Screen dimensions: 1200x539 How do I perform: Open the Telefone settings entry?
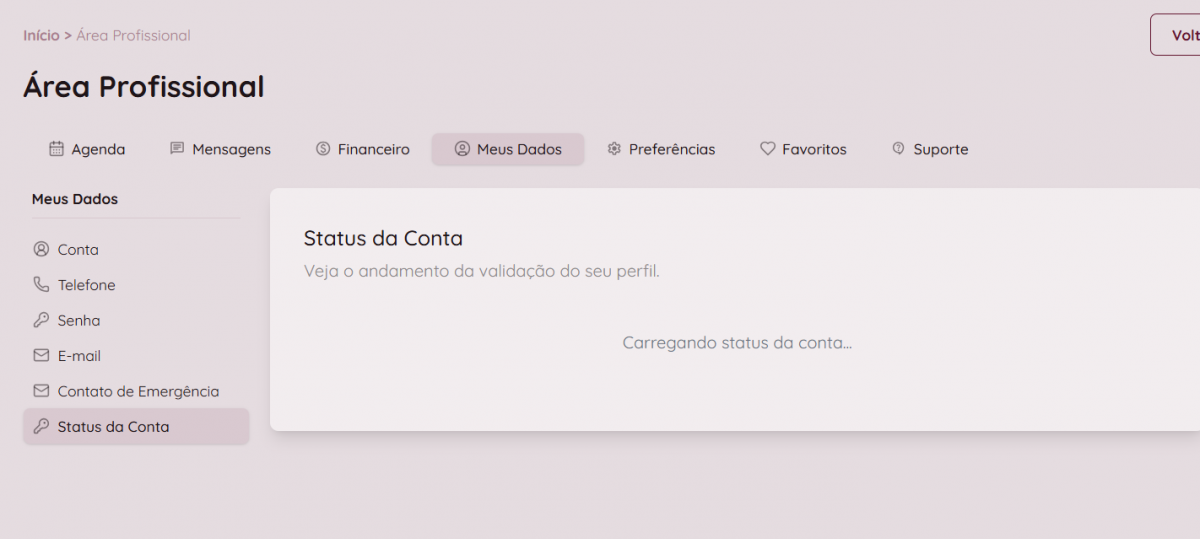click(86, 285)
